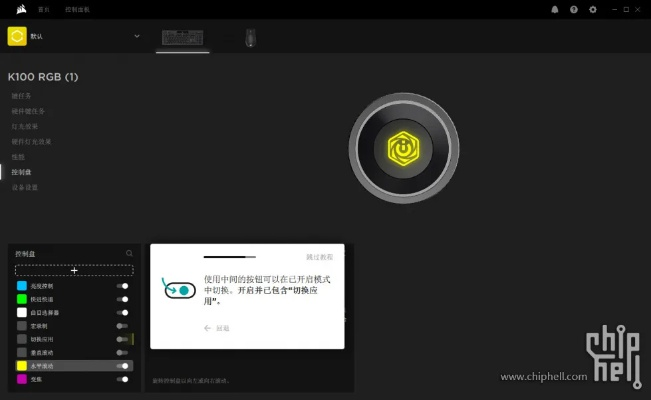Open the help question mark icon

coord(574,9)
